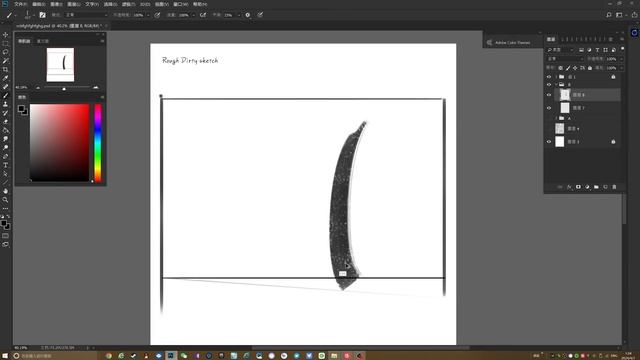Toggle lock all for the layer

tap(590, 68)
